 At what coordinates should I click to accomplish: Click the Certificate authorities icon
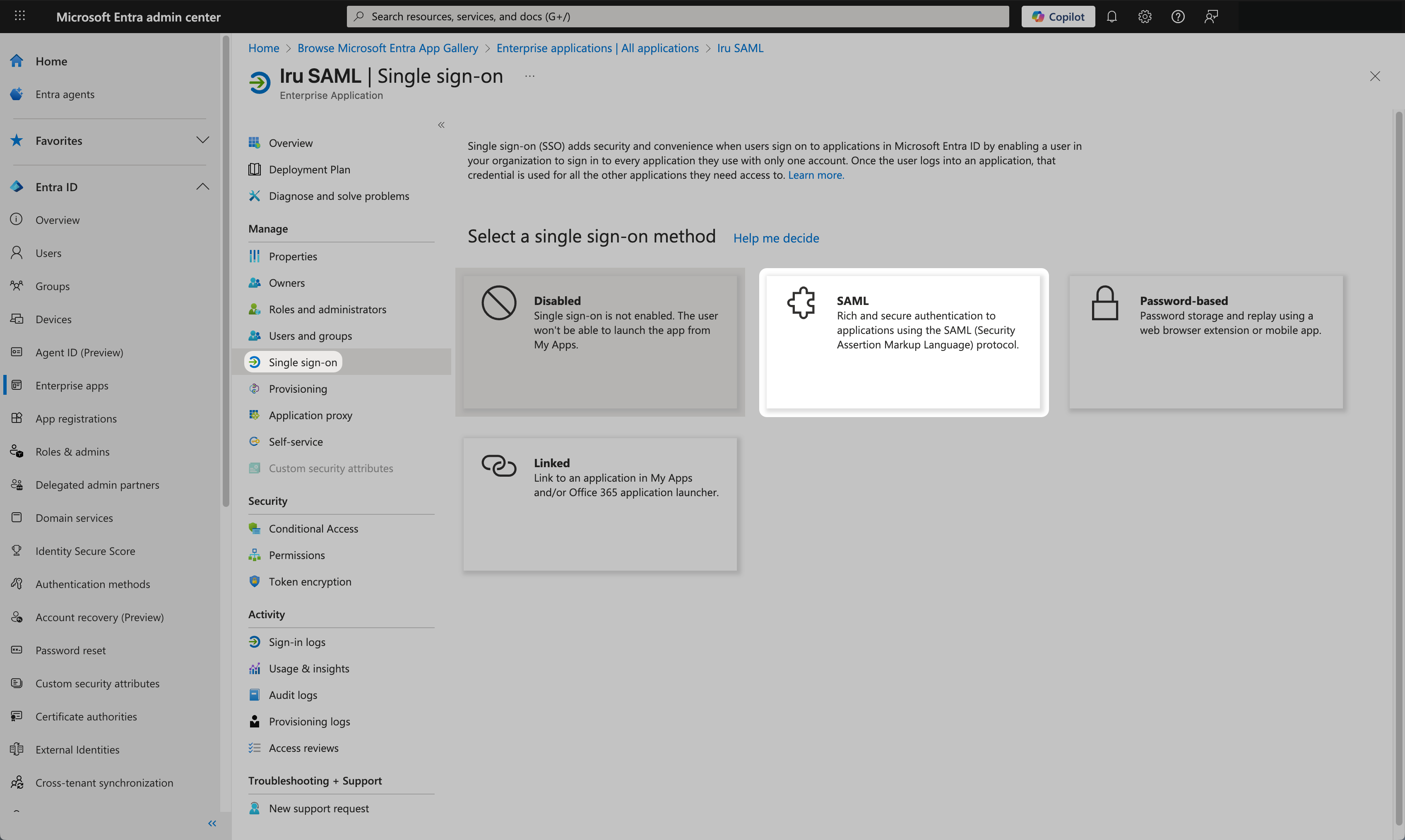[17, 716]
